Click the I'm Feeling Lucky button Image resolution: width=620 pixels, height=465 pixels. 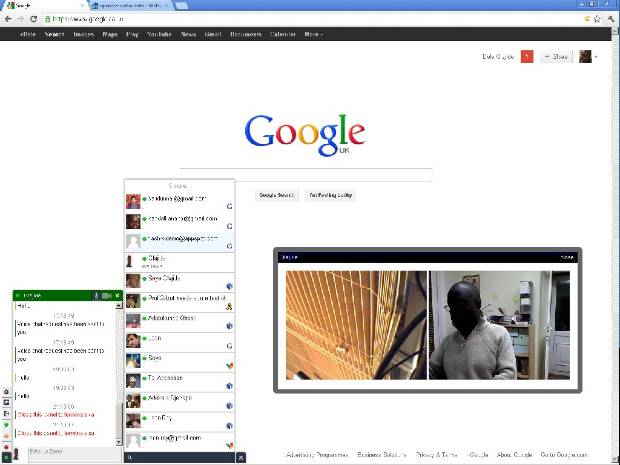331,195
